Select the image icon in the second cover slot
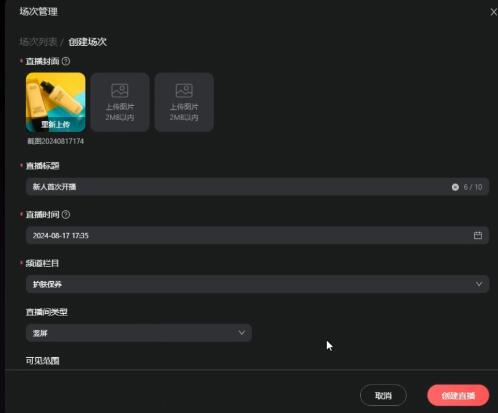Image resolution: width=498 pixels, height=413 pixels. pyautogui.click(x=120, y=91)
